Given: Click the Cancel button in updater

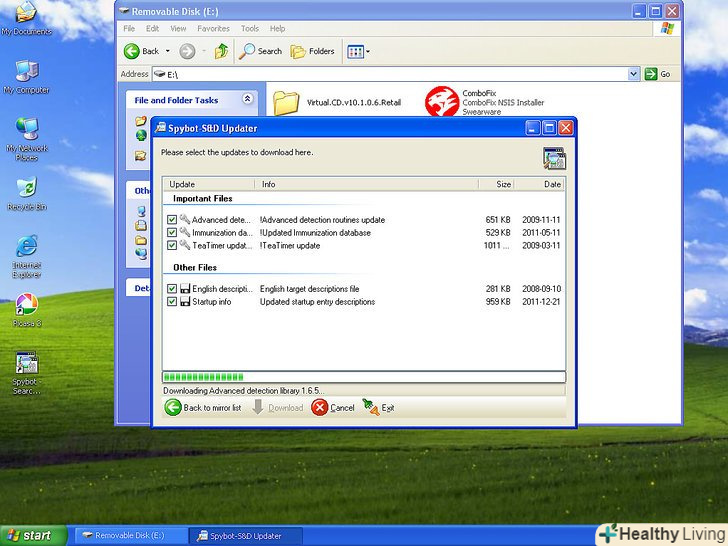Looking at the screenshot, I should tap(333, 408).
